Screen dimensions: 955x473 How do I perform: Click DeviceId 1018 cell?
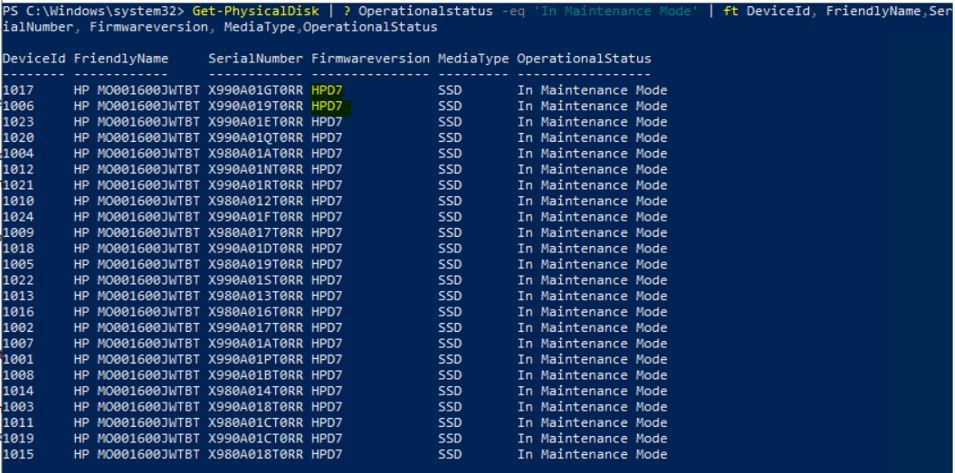click(18, 248)
